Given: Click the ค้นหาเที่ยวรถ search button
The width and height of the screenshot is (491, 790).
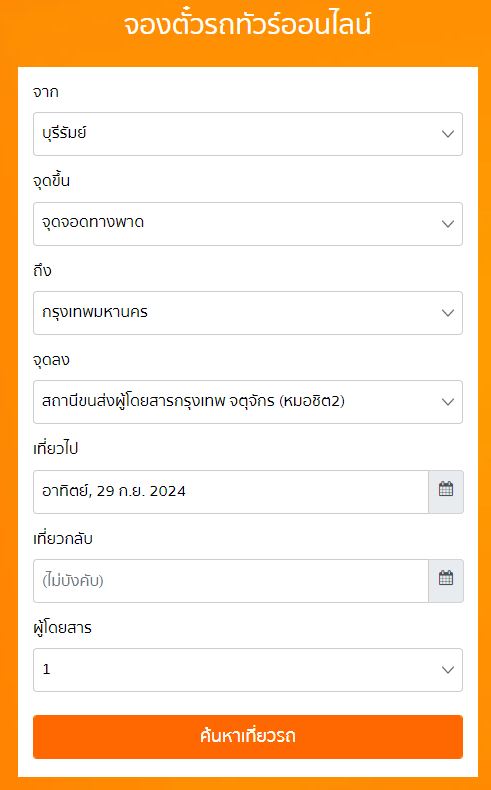Looking at the screenshot, I should pos(248,737).
